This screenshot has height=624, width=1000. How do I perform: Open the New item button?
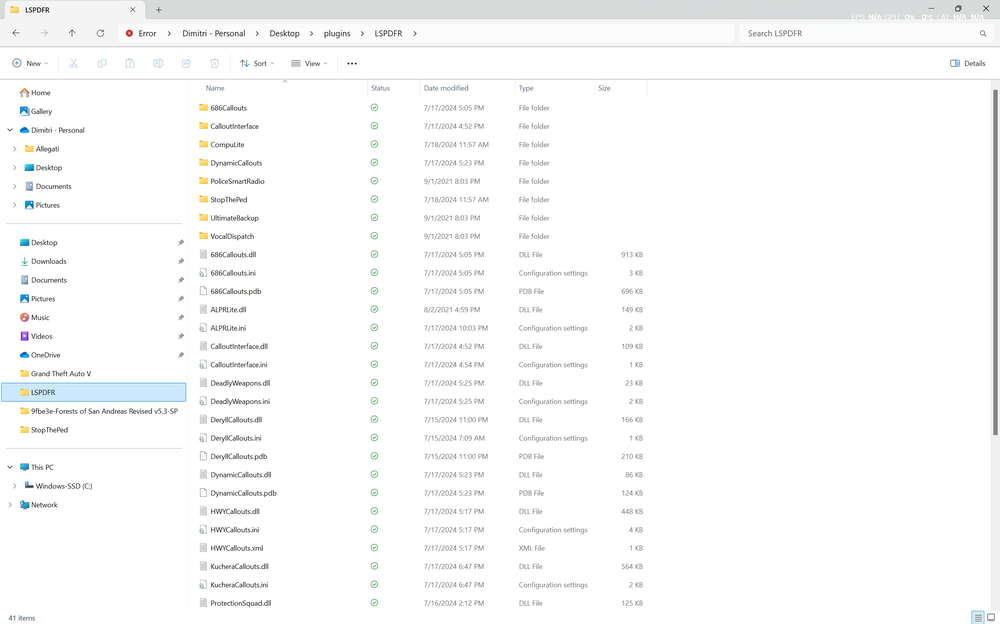pos(29,62)
